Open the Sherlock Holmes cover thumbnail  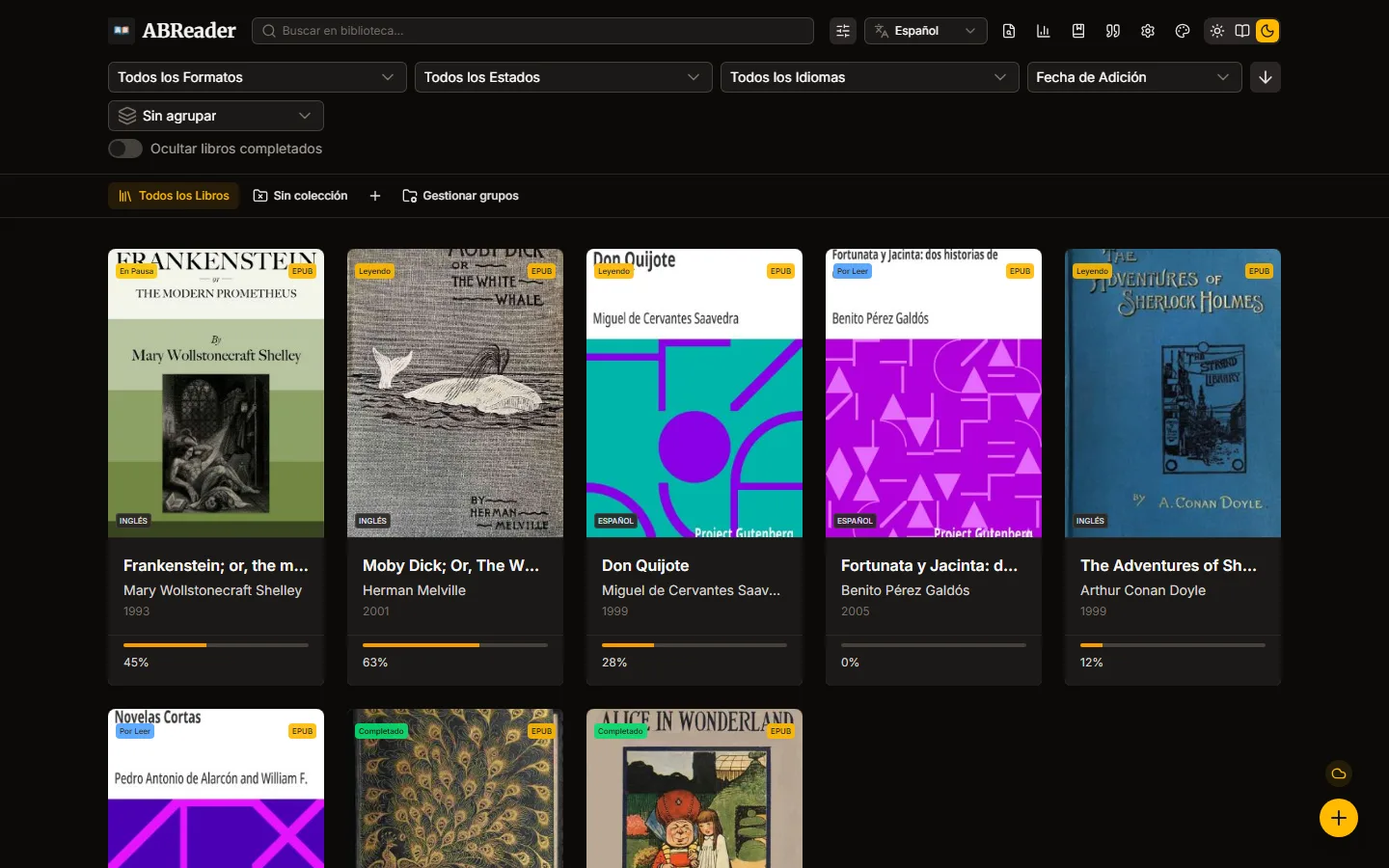click(x=1173, y=393)
